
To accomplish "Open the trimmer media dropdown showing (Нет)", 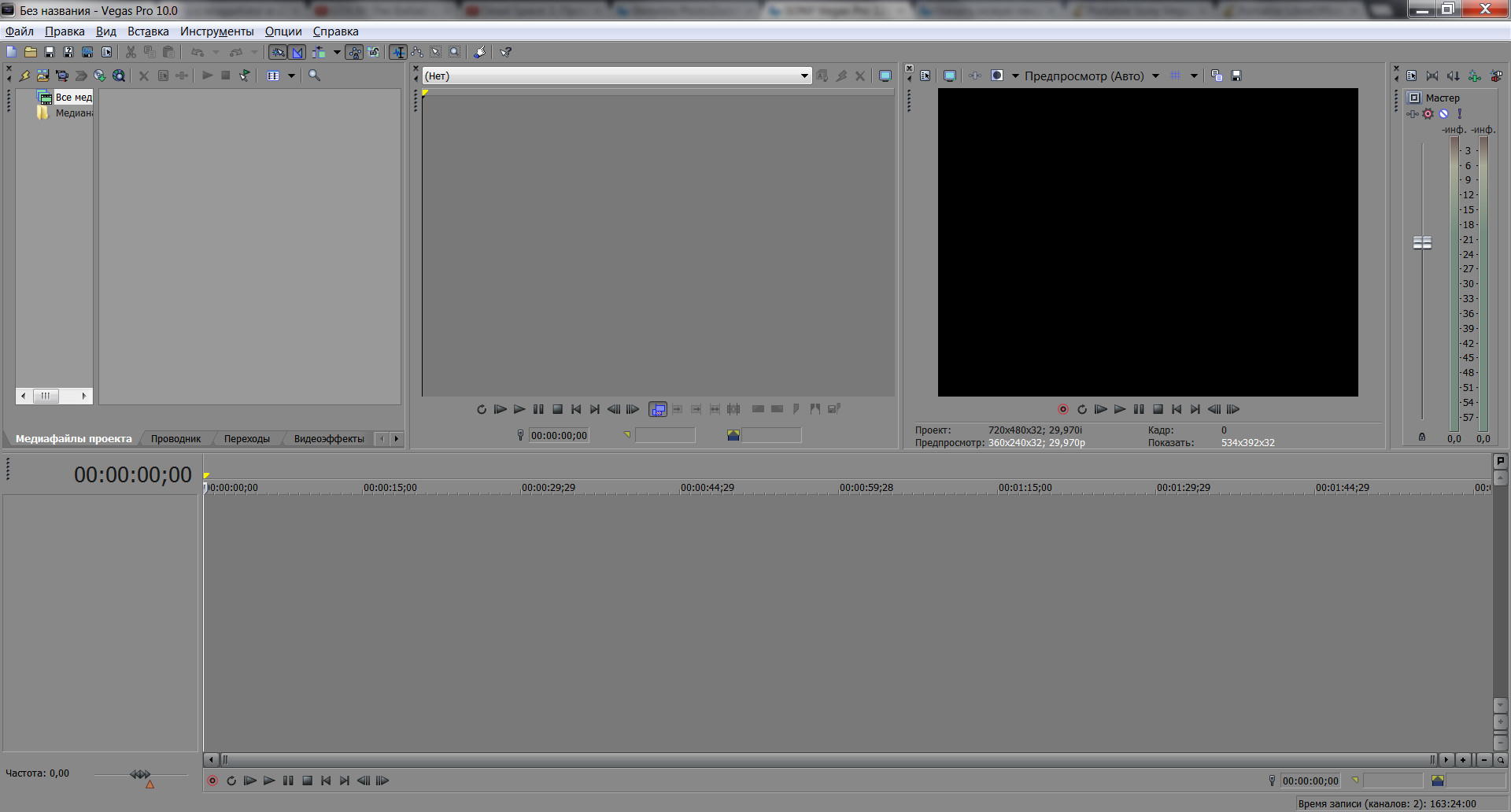I will 804,76.
